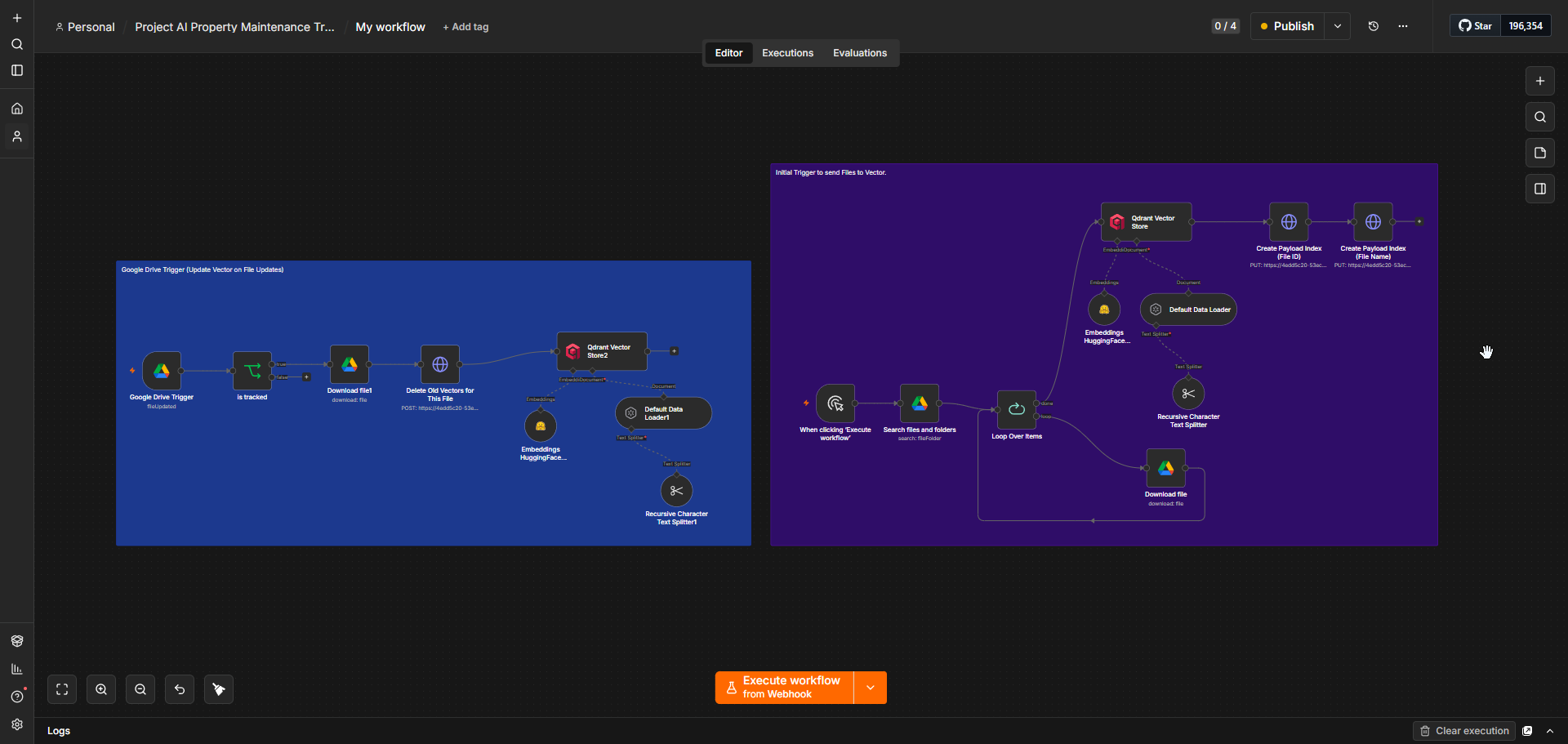The height and width of the screenshot is (744, 1568).
Task: Click the reset zoom arrow icon
Action: [x=180, y=689]
